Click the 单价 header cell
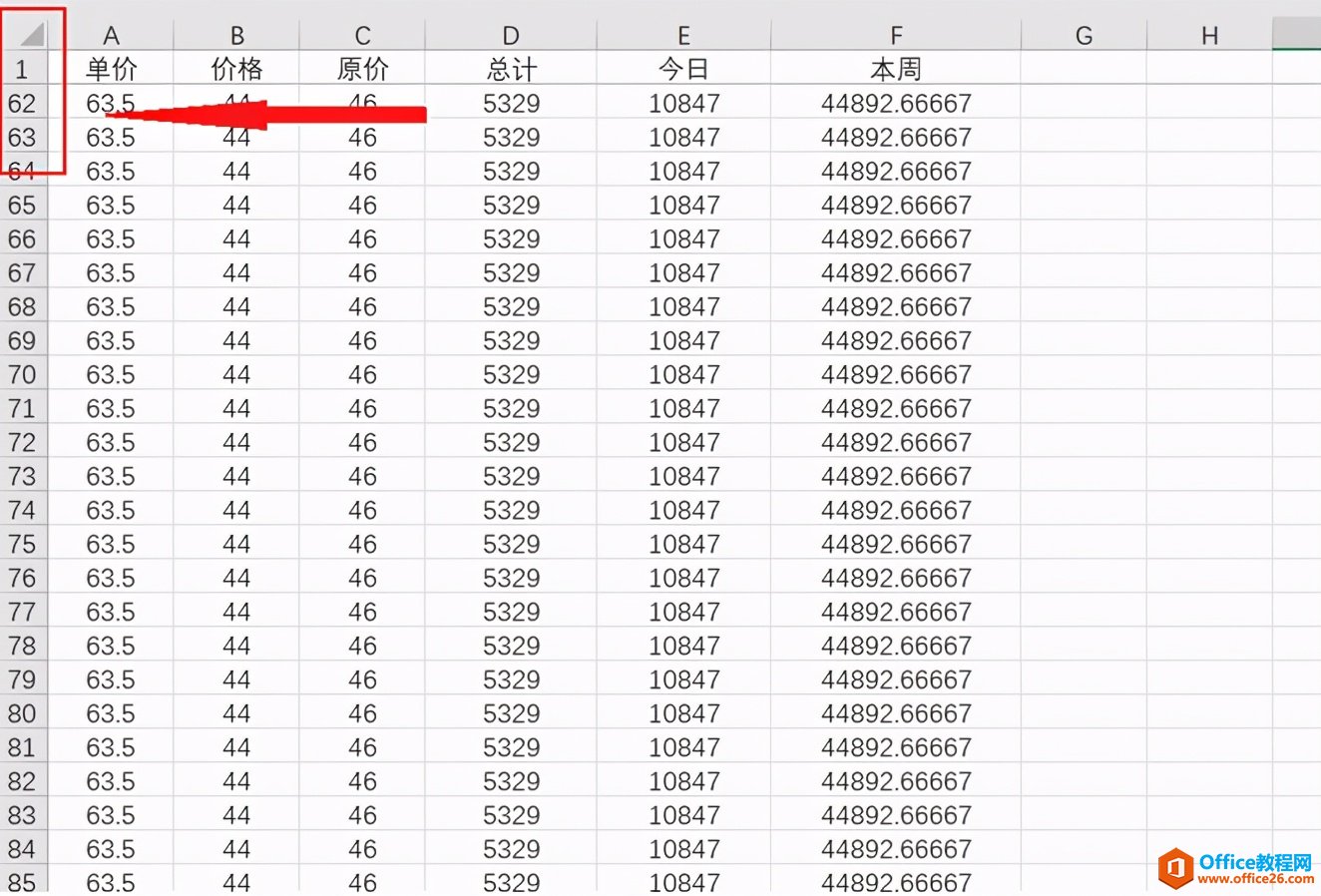Image resolution: width=1321 pixels, height=896 pixels. (111, 68)
